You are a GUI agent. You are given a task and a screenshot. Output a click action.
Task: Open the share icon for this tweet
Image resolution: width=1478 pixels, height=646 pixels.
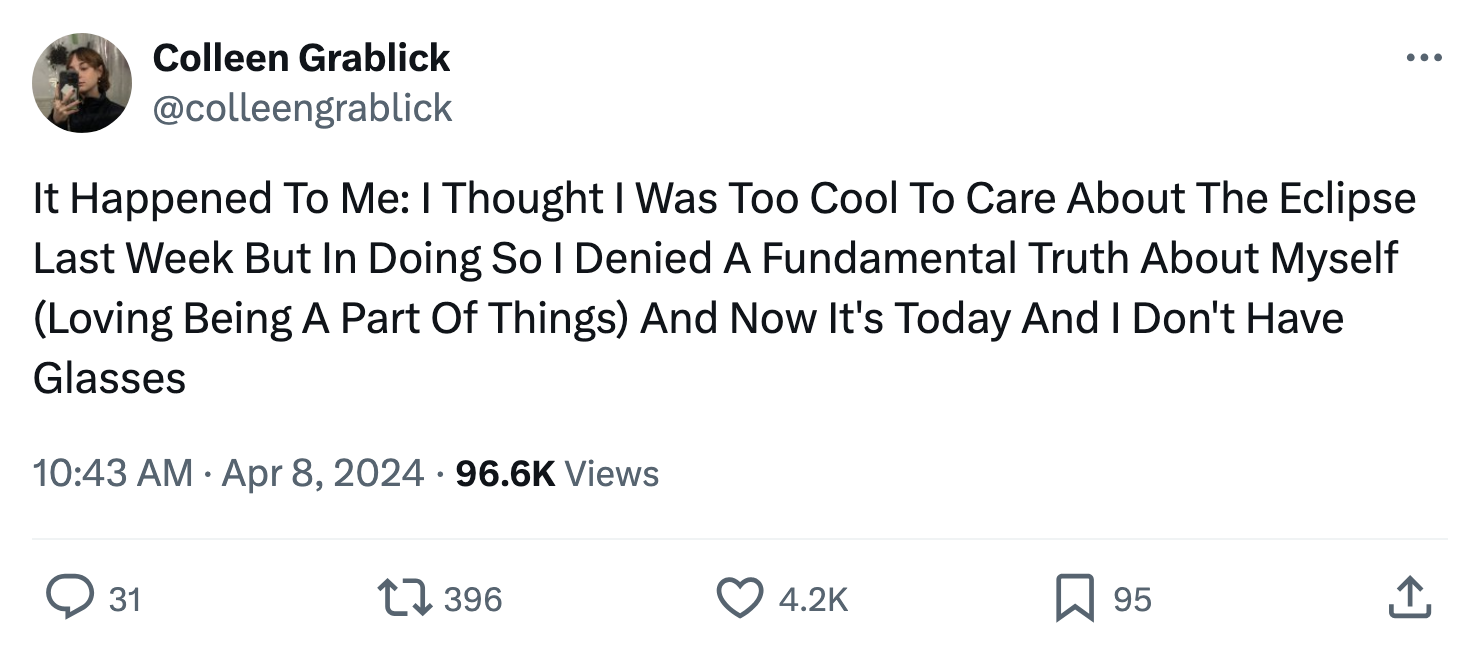click(1411, 598)
